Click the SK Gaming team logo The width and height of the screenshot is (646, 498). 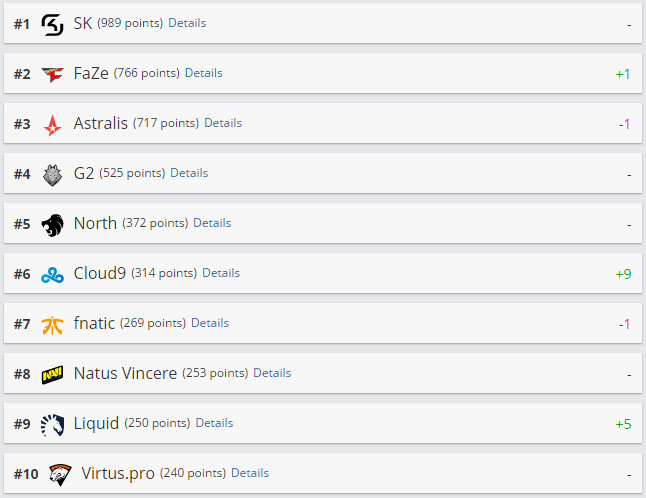pos(53,23)
